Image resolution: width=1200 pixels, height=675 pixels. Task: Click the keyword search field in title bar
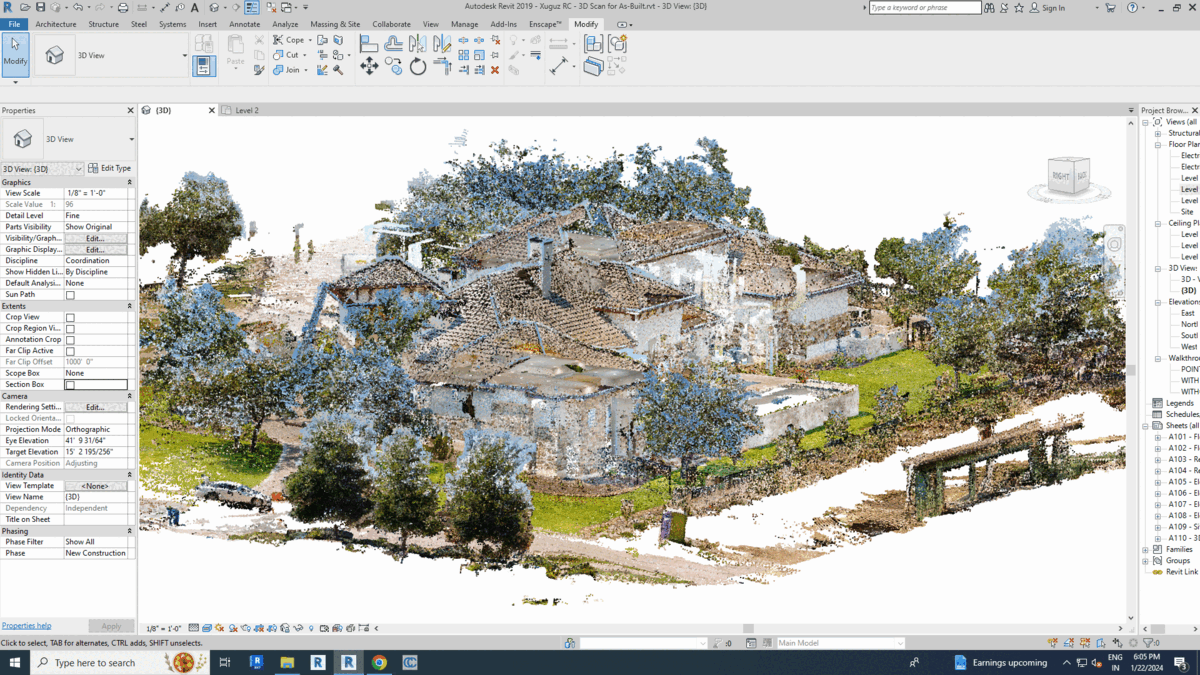[x=924, y=8]
